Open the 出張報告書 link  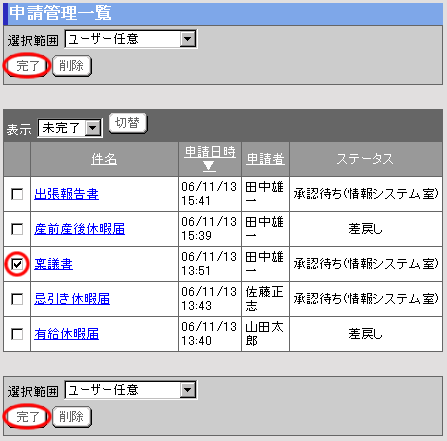[66, 194]
